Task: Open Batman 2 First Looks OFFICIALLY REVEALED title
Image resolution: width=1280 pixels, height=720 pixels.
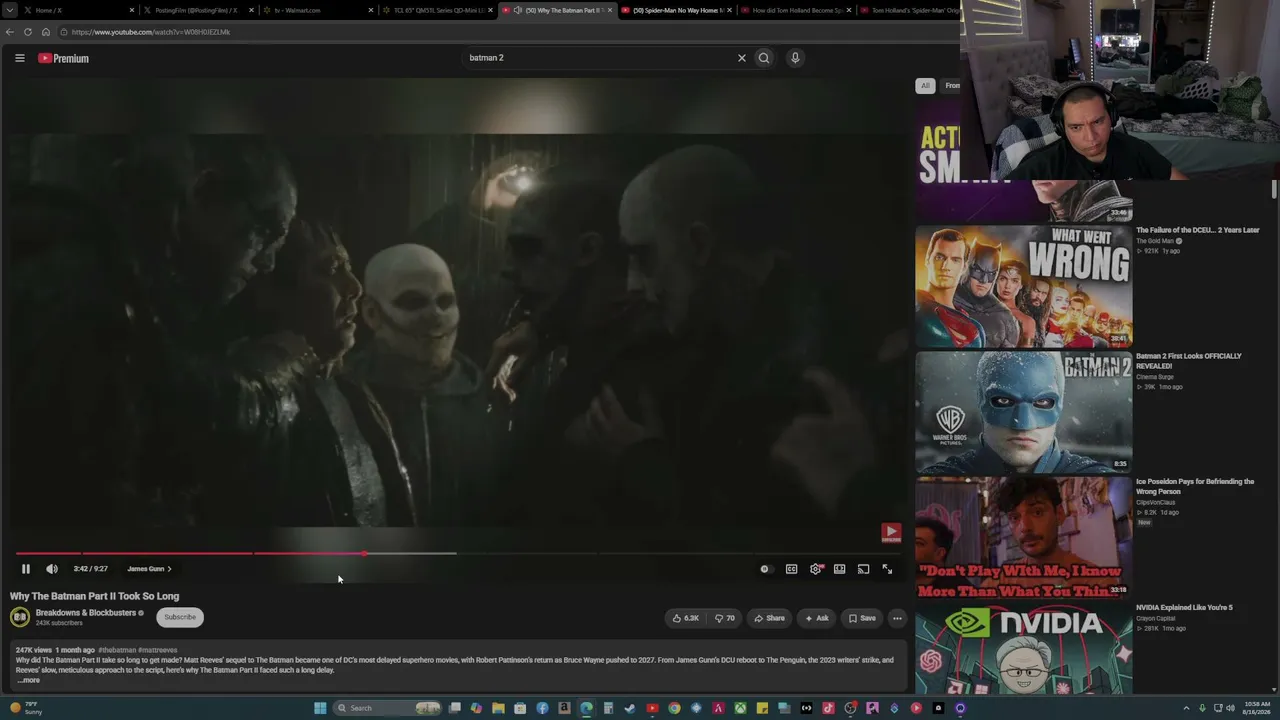Action: click(x=1189, y=361)
